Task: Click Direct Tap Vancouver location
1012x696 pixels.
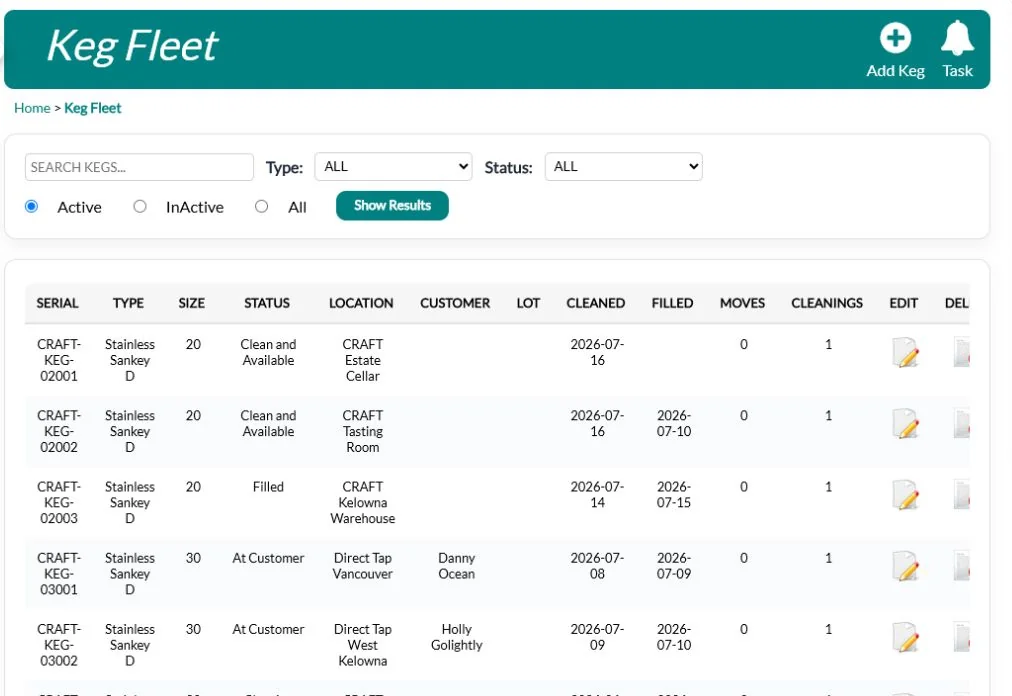Action: 363,566
